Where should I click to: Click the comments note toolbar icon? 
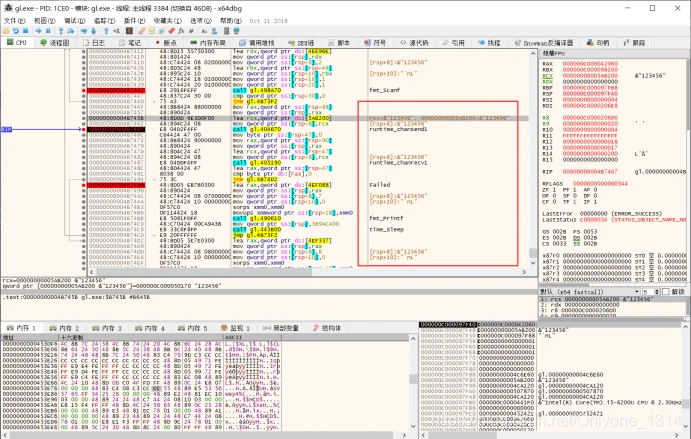click(x=152, y=31)
